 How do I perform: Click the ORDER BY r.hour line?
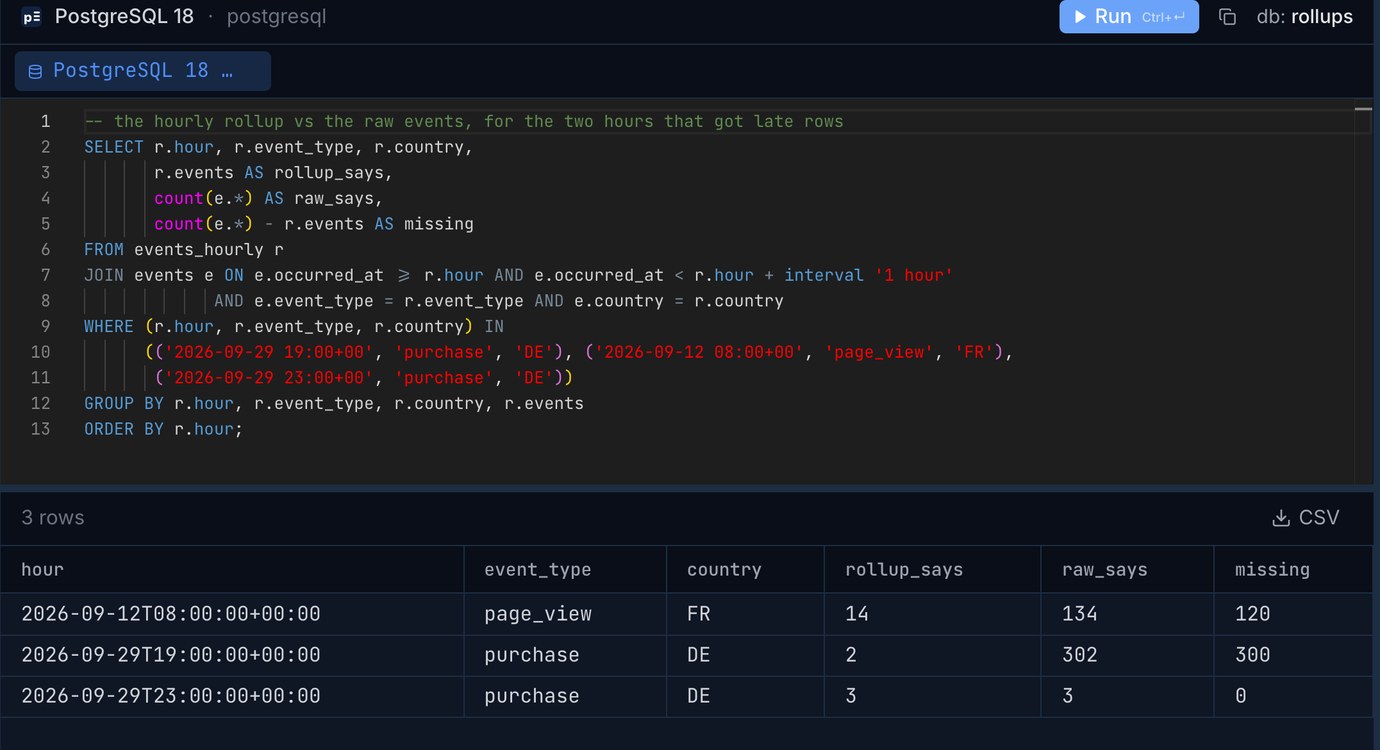click(x=164, y=429)
